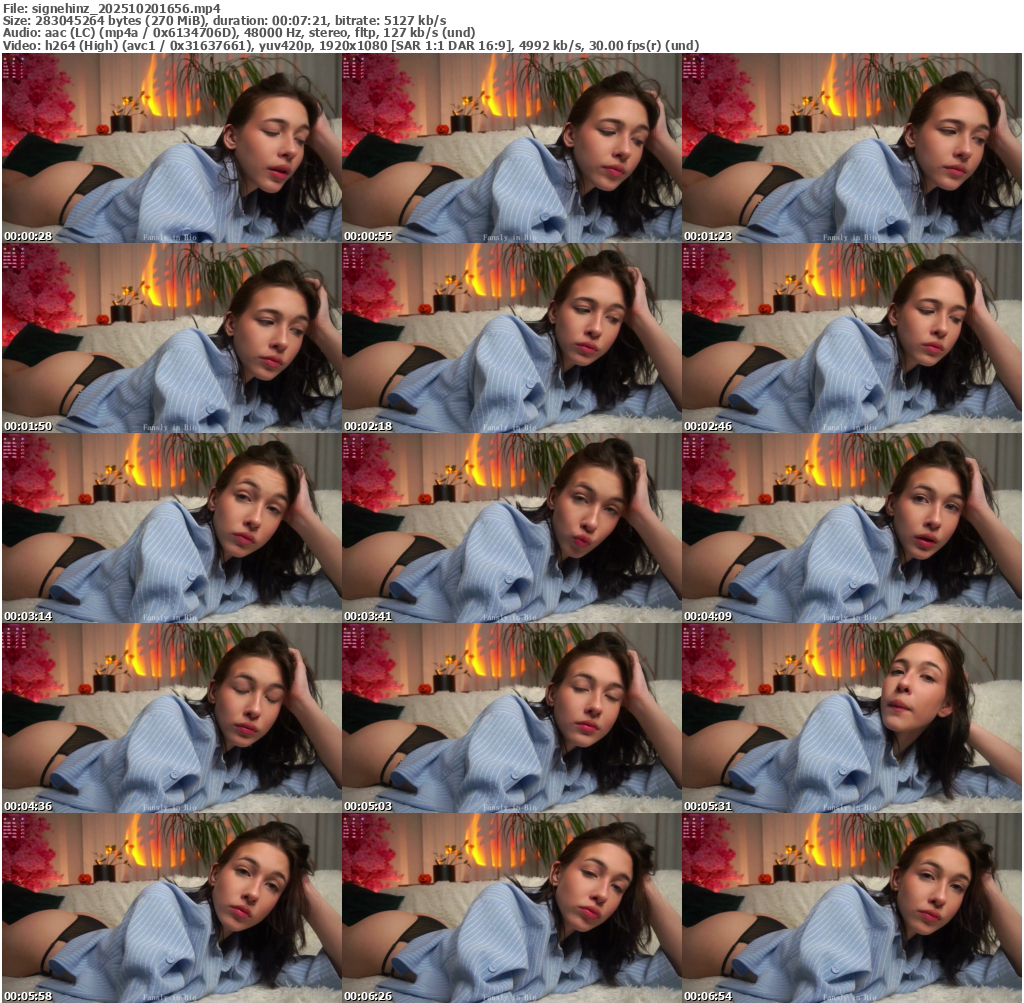The height and width of the screenshot is (1003, 1024).
Task: Click the "Audio: aac (LC)" info line
Action: (239, 33)
